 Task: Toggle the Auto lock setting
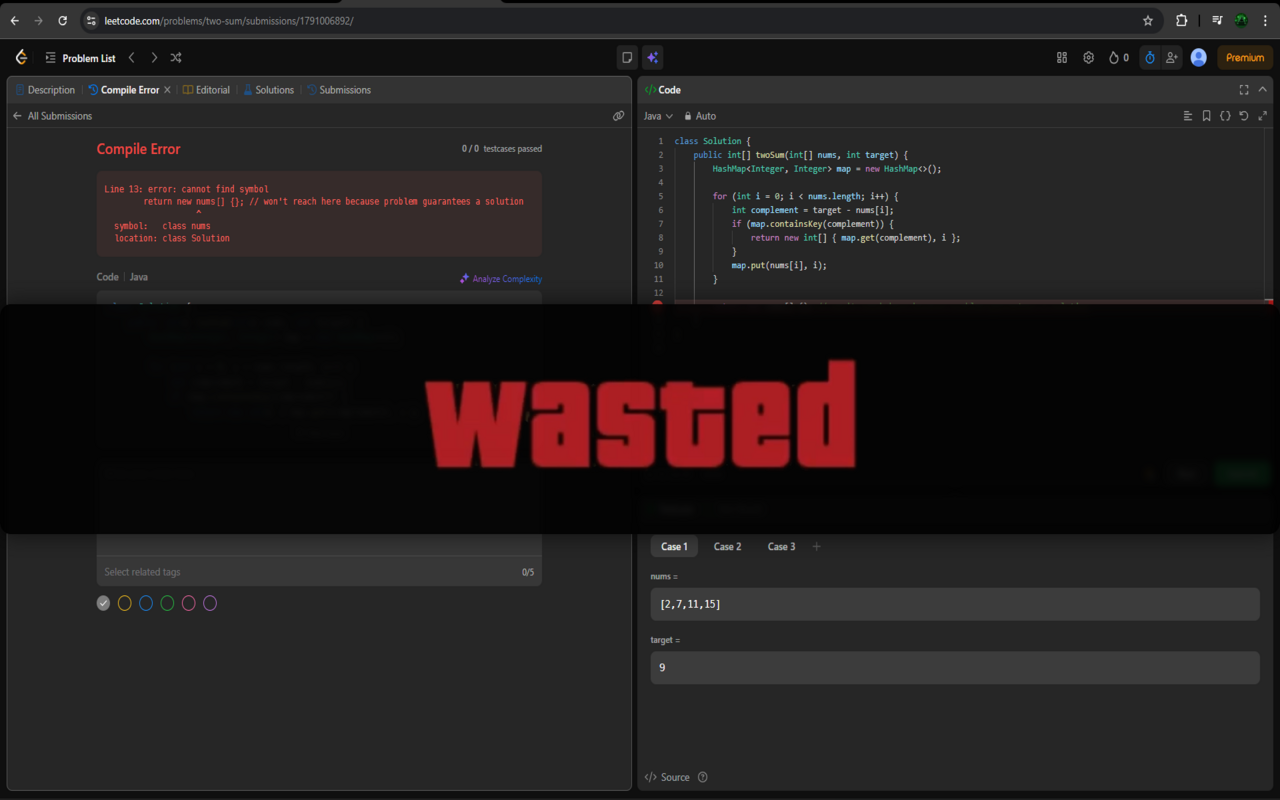pyautogui.click(x=700, y=116)
